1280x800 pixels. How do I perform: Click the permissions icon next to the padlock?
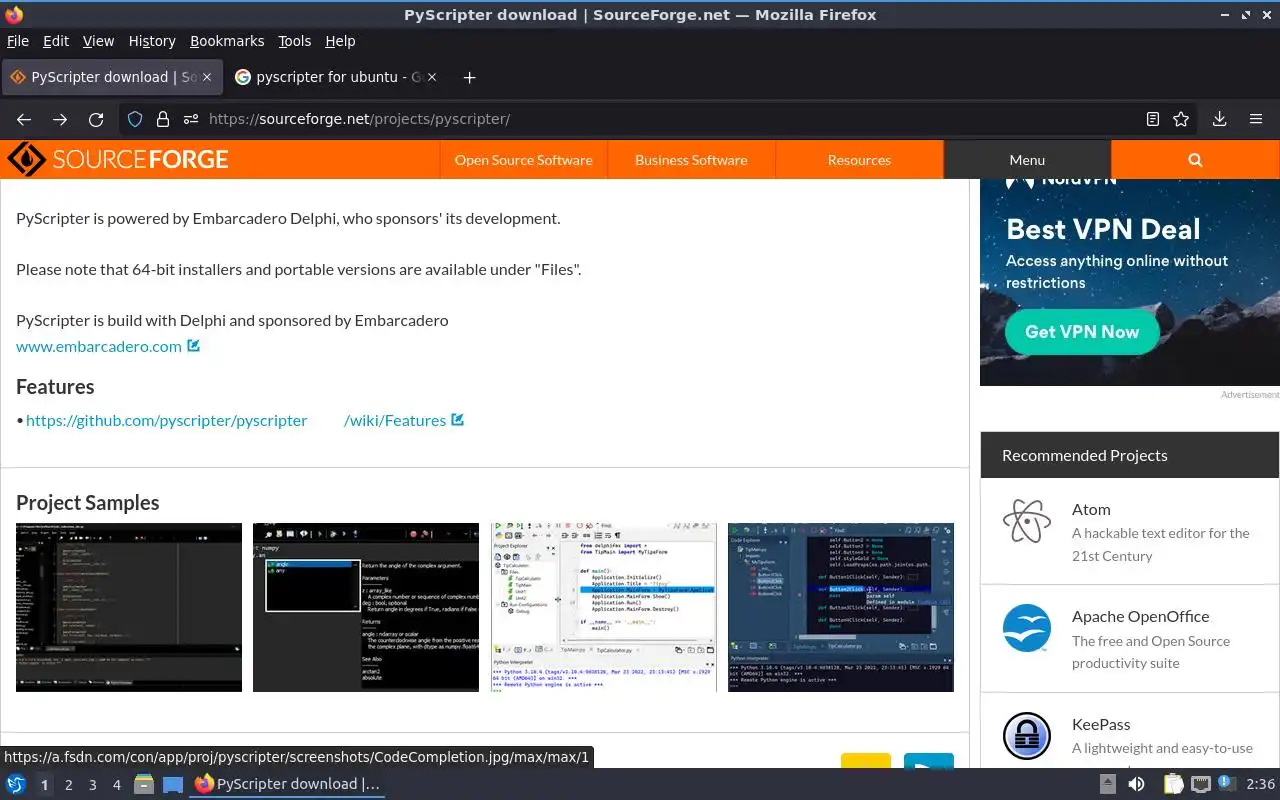[190, 119]
